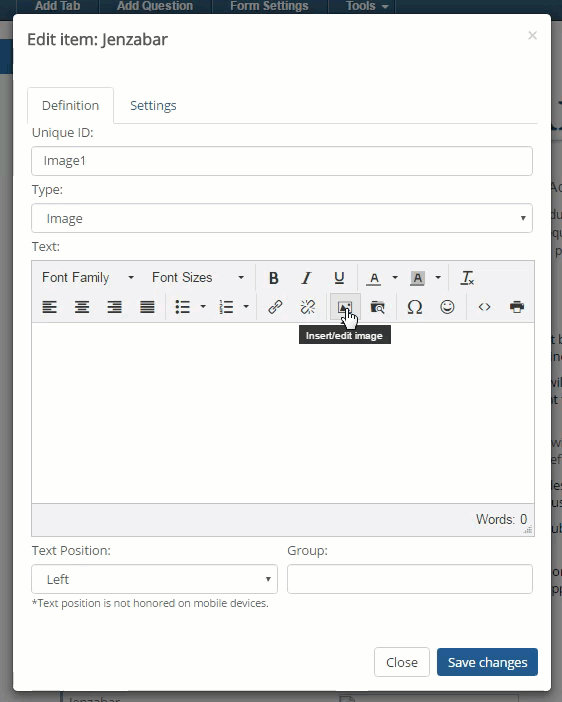Image resolution: width=562 pixels, height=702 pixels.
Task: Insert a special character with Omega icon
Action: (x=415, y=307)
